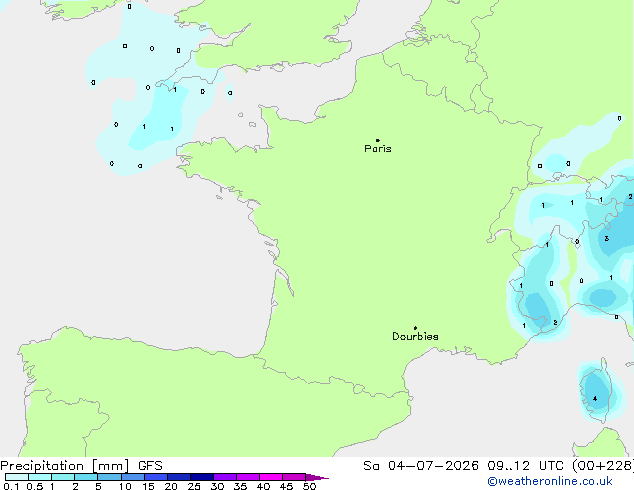Click the '09..12 UTC' time range text

click(x=525, y=466)
